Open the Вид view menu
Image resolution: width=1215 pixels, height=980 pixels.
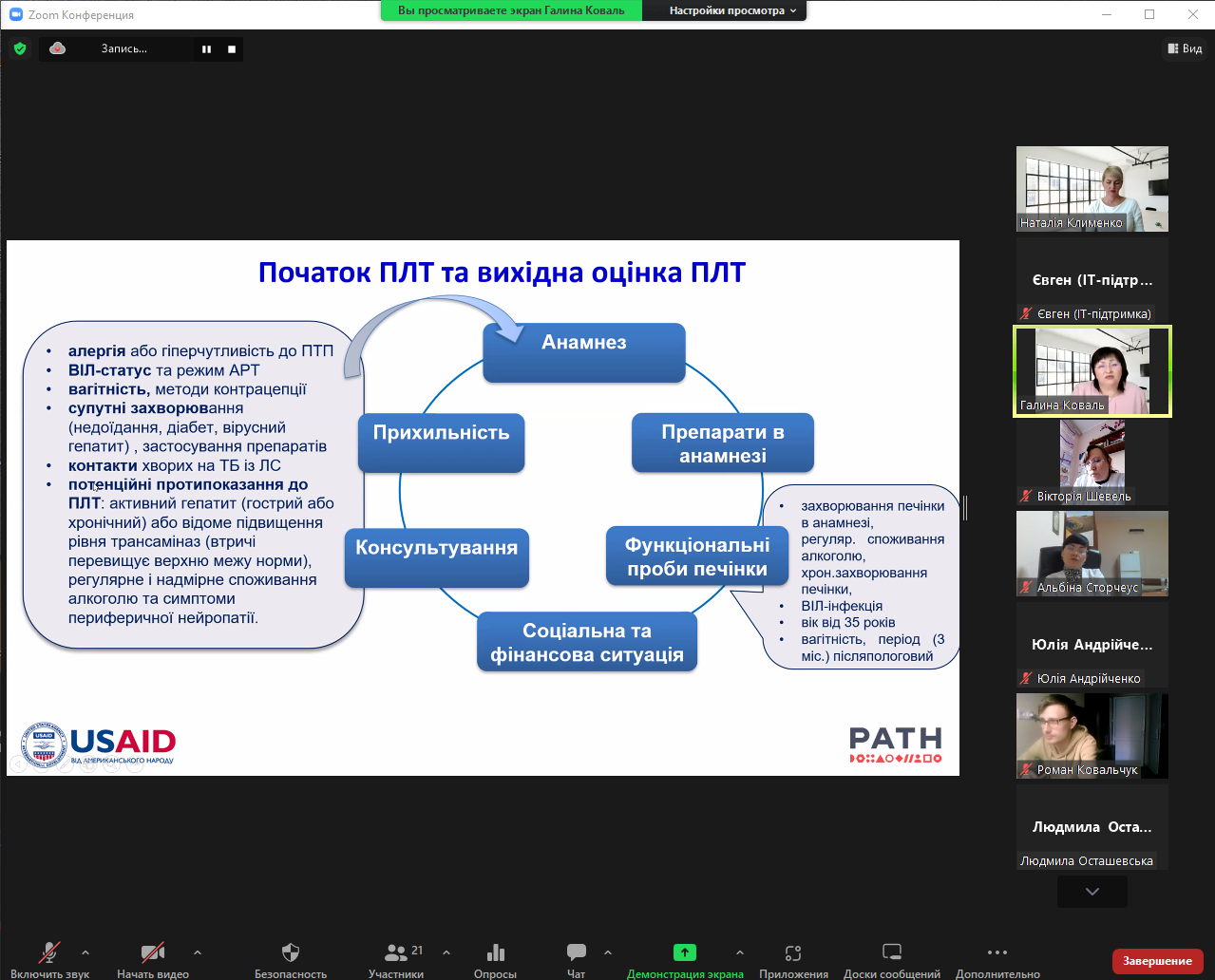click(x=1186, y=48)
